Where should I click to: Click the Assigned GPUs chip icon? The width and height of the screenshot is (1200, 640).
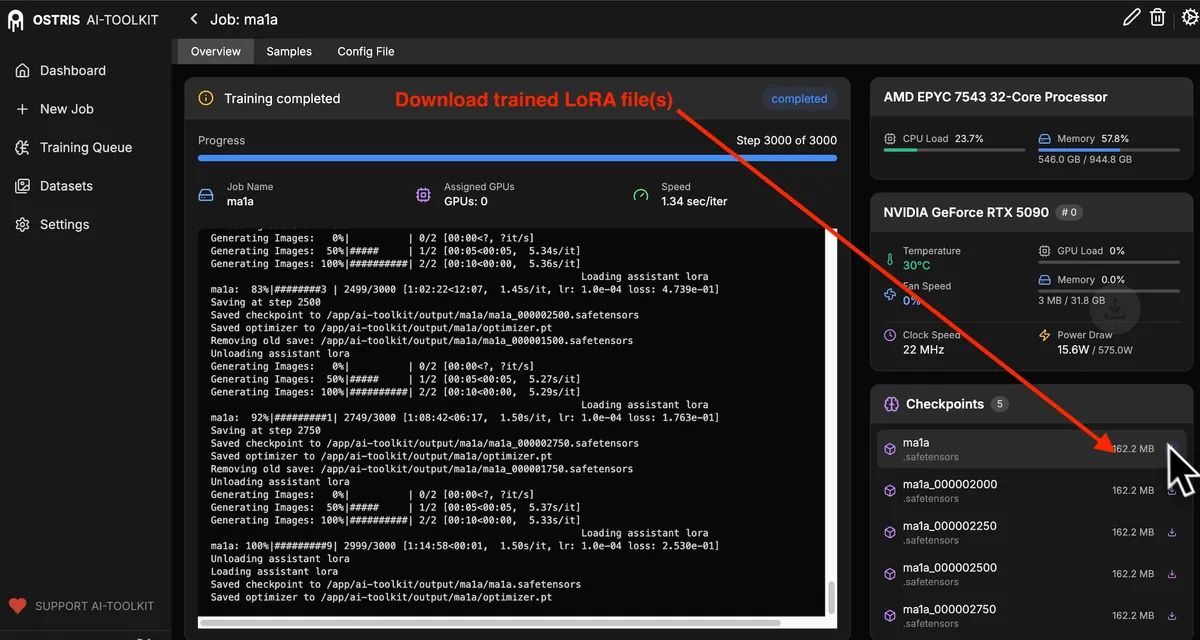423,194
